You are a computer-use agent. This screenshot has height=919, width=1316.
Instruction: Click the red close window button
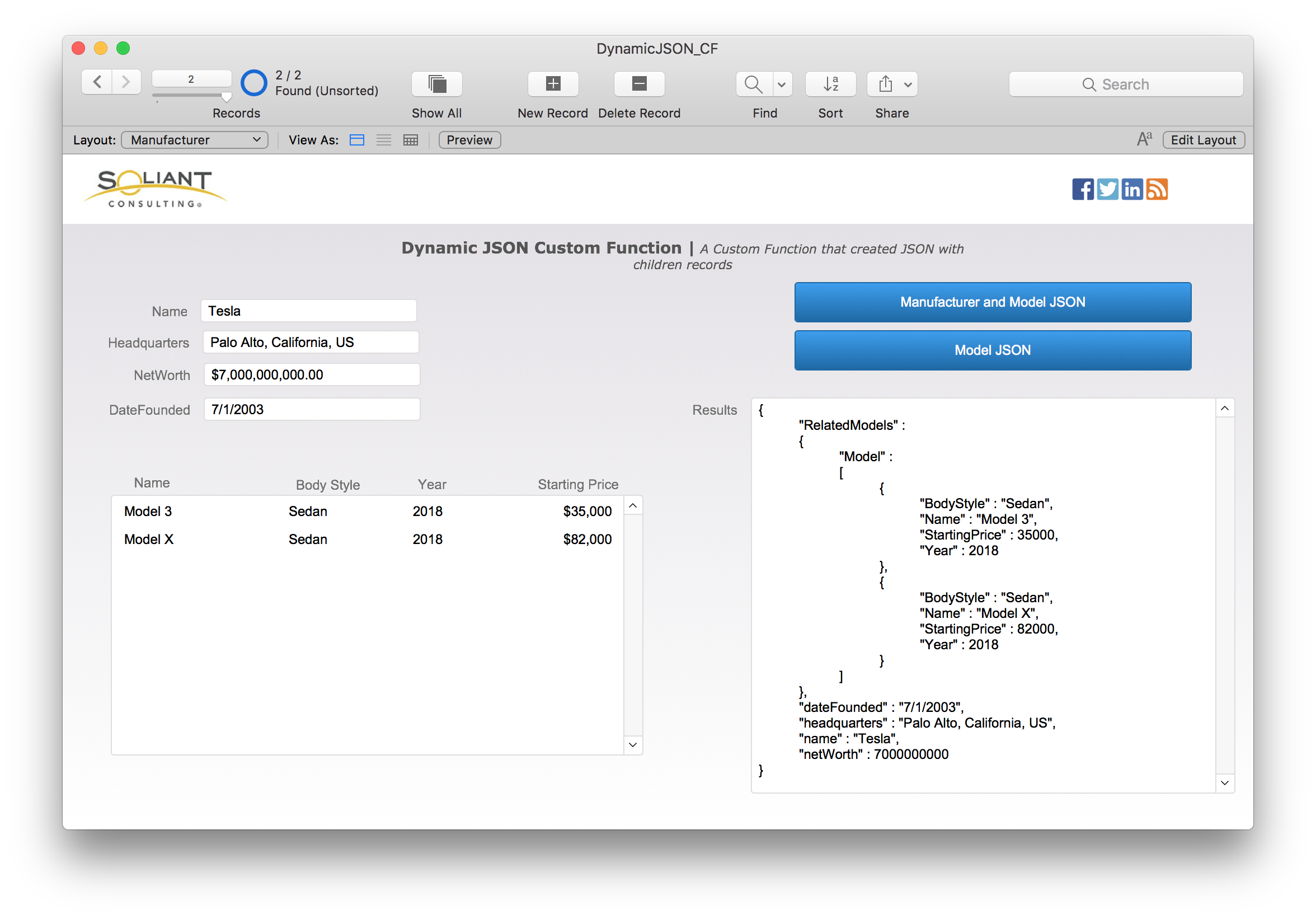point(78,48)
